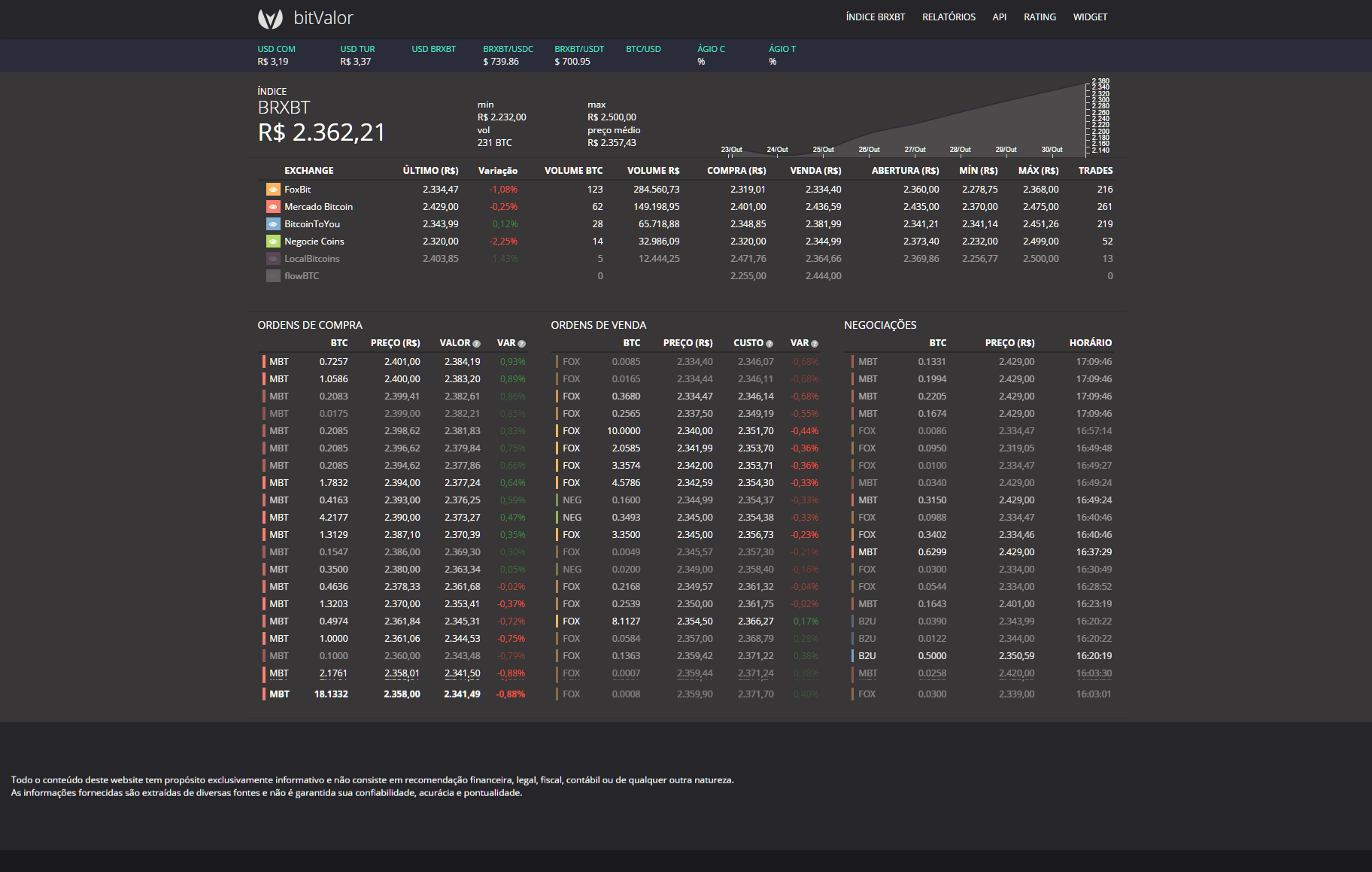Click BTC/USD ticker label
The height and width of the screenshot is (872, 1372).
pos(643,49)
